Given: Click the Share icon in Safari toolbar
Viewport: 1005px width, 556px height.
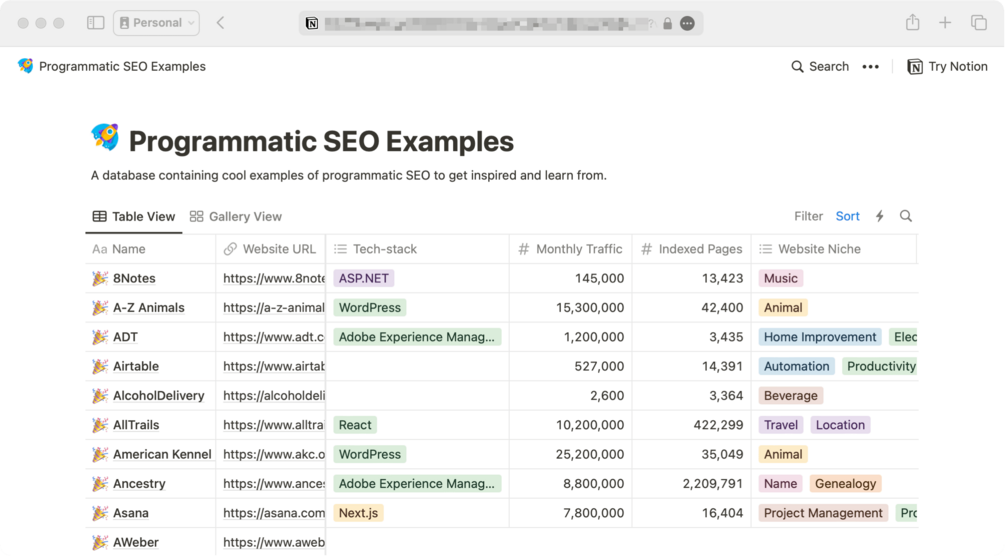Looking at the screenshot, I should (912, 23).
